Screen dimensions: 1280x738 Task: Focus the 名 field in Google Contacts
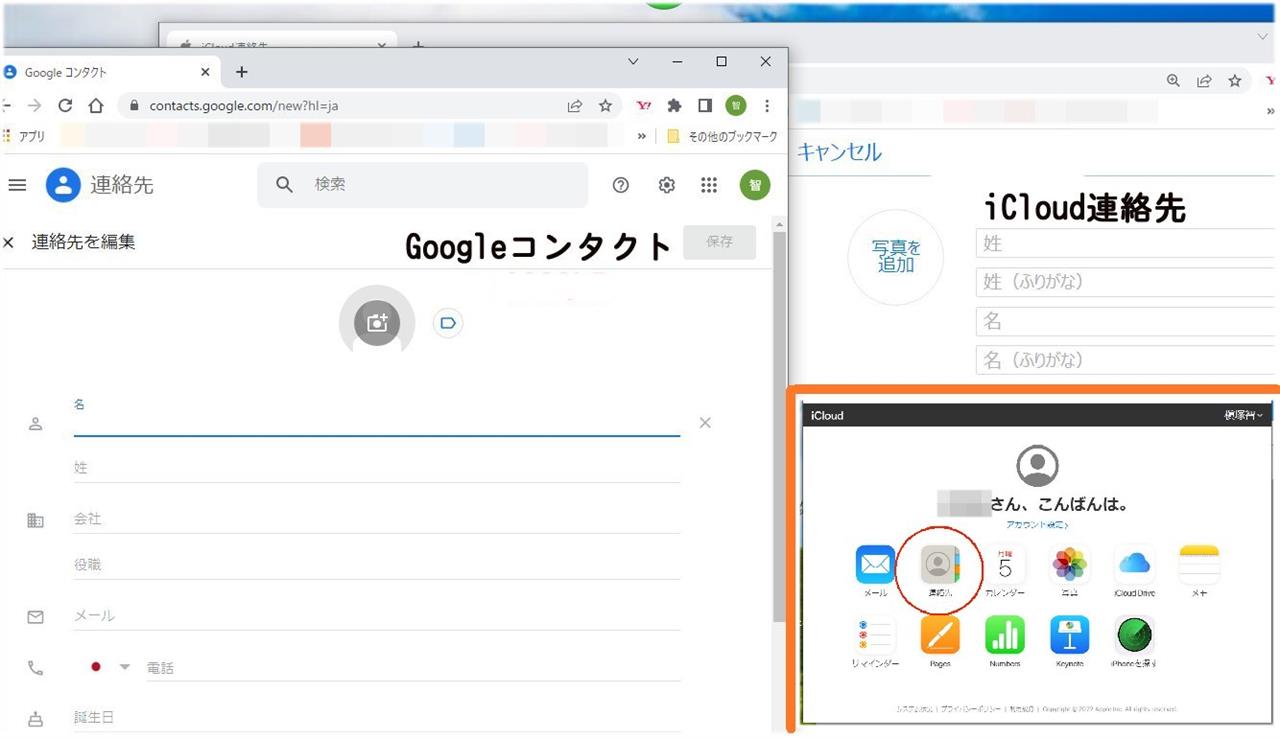pos(377,417)
